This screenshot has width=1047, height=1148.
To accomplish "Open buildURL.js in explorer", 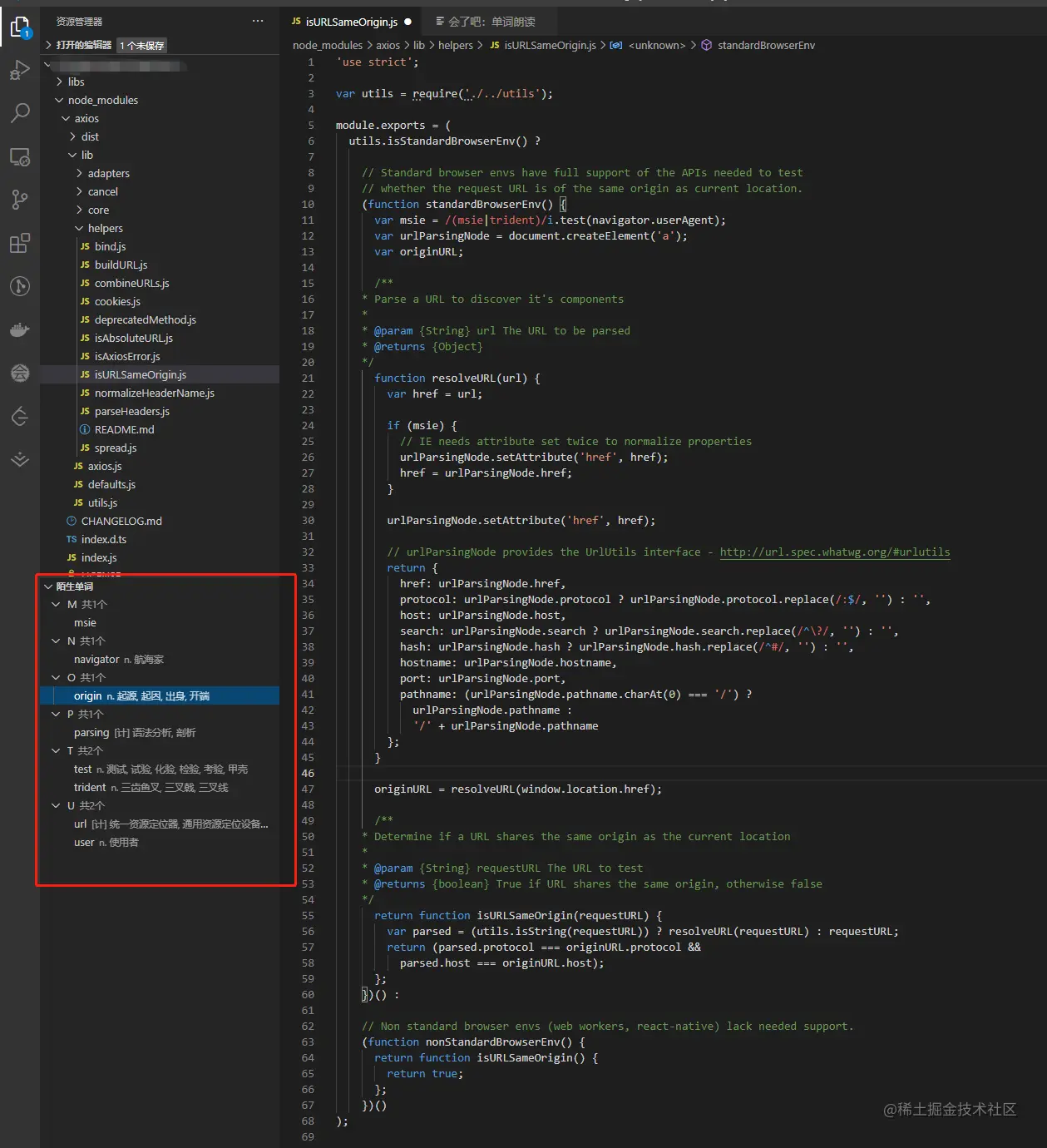I will (121, 265).
